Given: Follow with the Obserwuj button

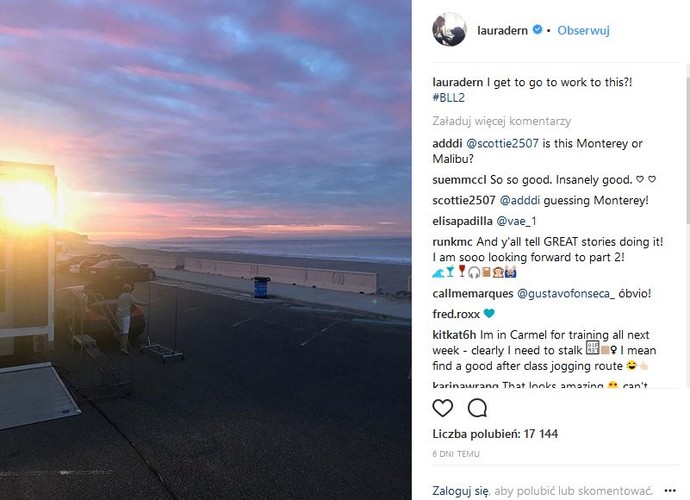Looking at the screenshot, I should 583,31.
